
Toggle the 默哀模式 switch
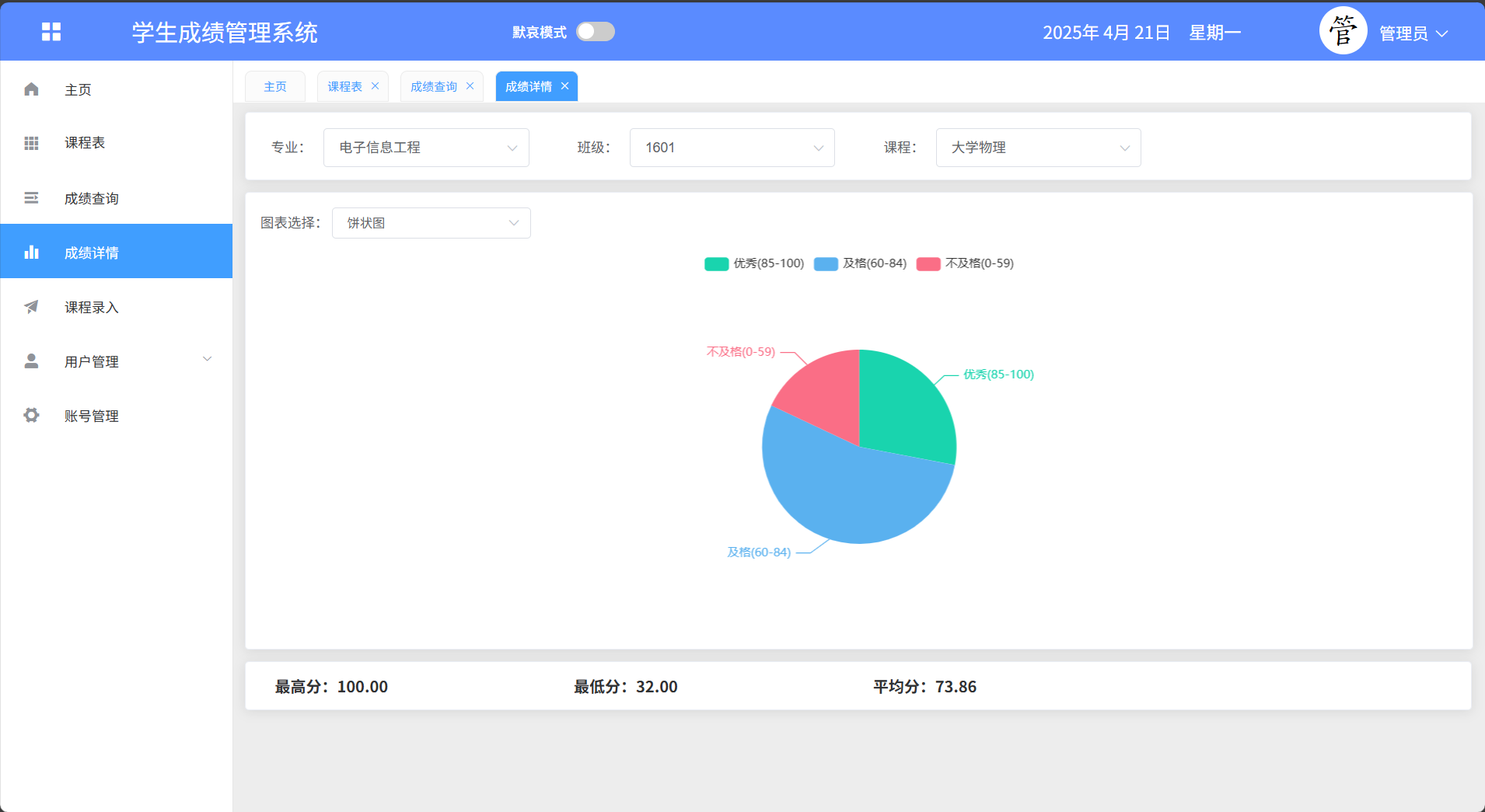pos(596,32)
